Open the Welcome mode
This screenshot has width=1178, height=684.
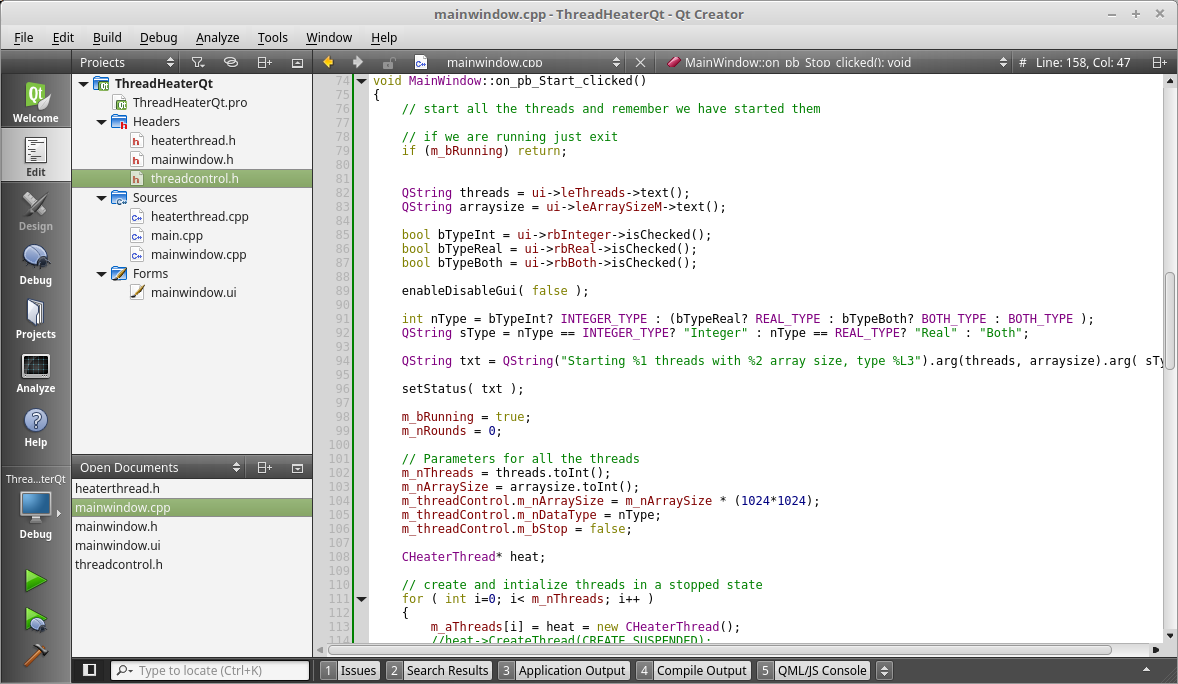35,102
